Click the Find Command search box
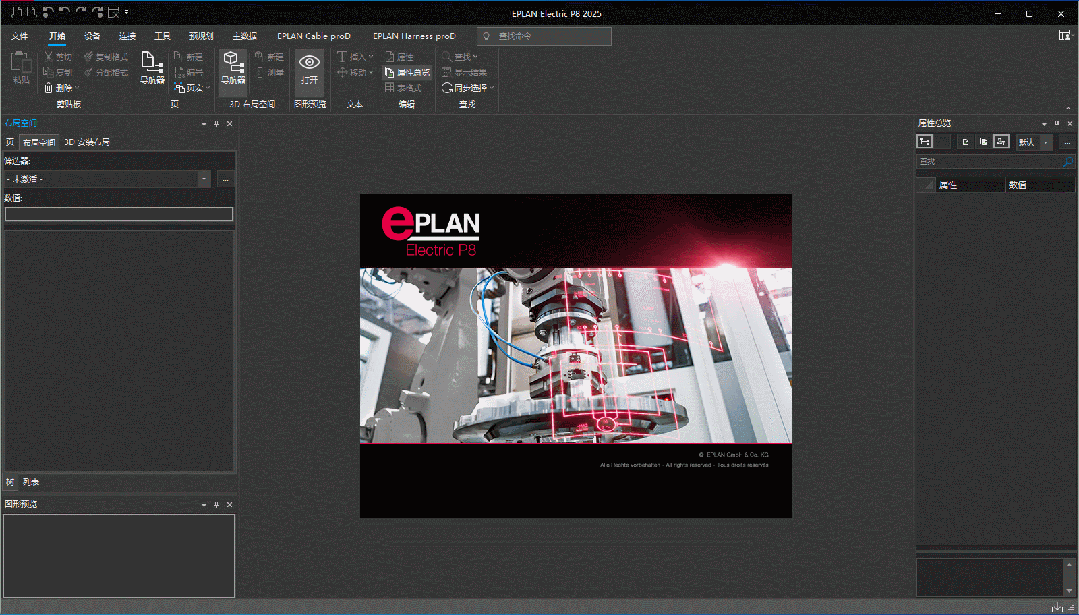This screenshot has width=1079, height=615. [544, 36]
